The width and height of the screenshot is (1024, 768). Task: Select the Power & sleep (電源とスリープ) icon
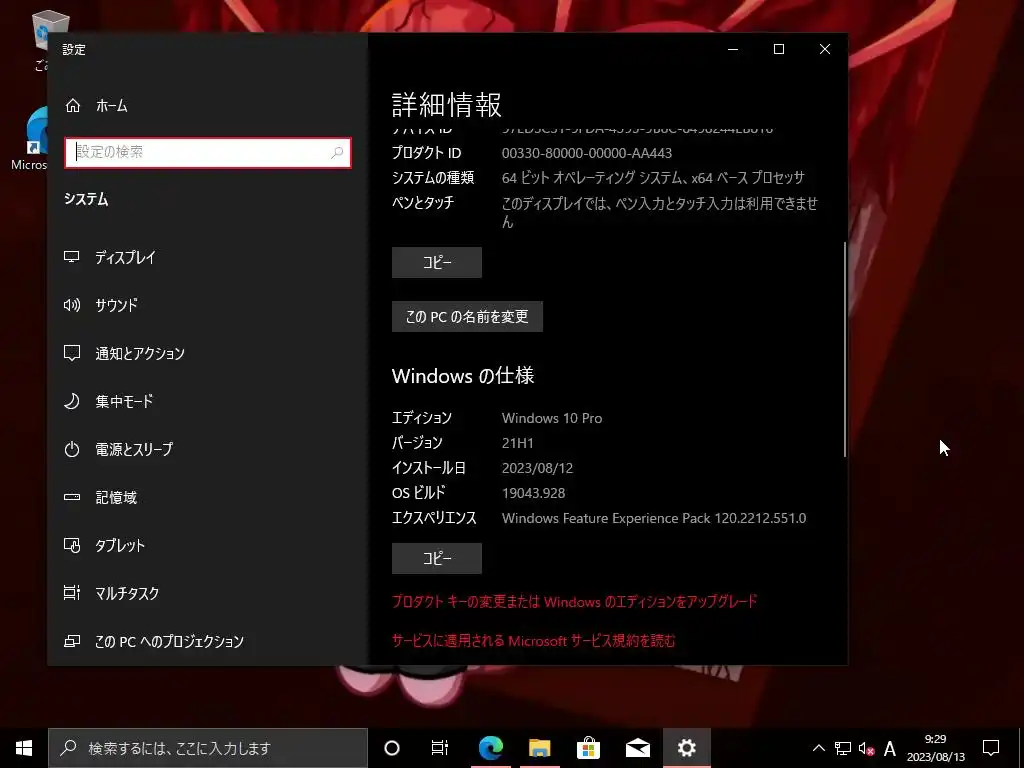pyautogui.click(x=72, y=449)
